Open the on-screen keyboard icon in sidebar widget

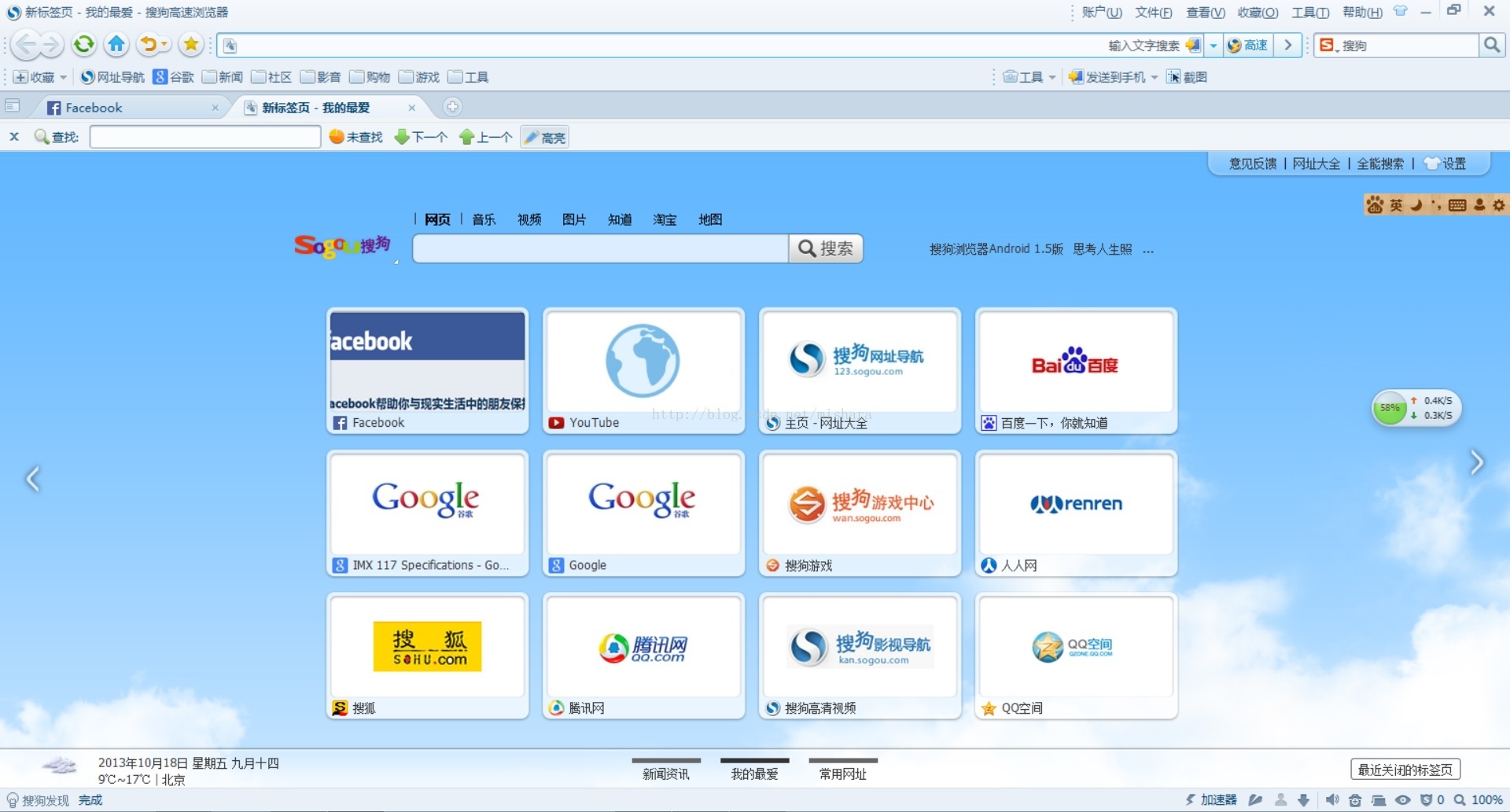click(x=1459, y=205)
